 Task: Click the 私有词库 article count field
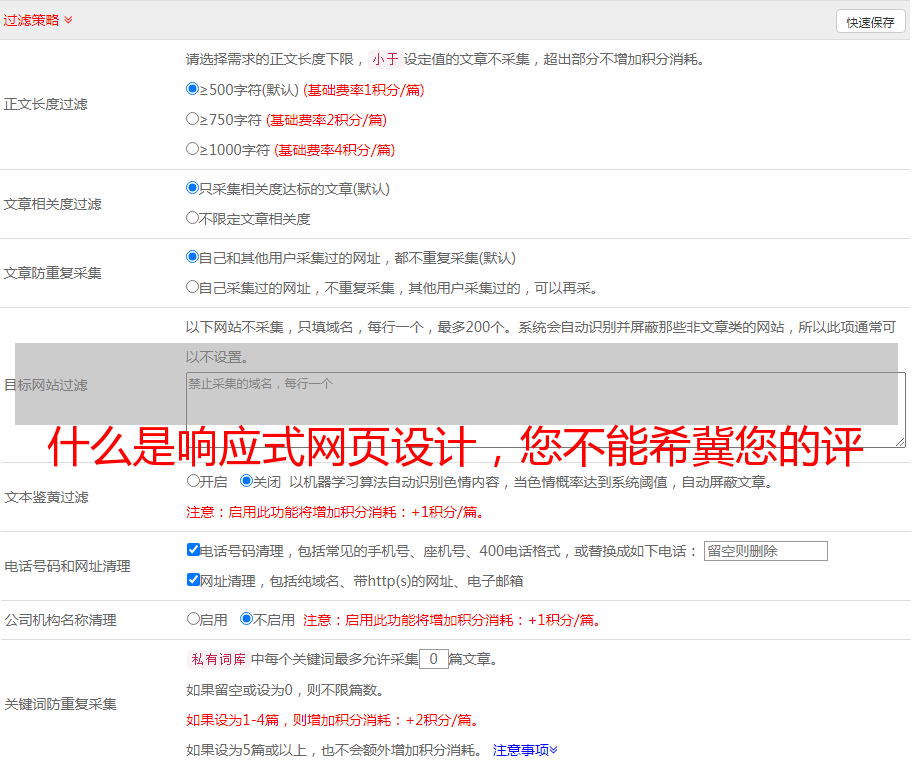433,659
